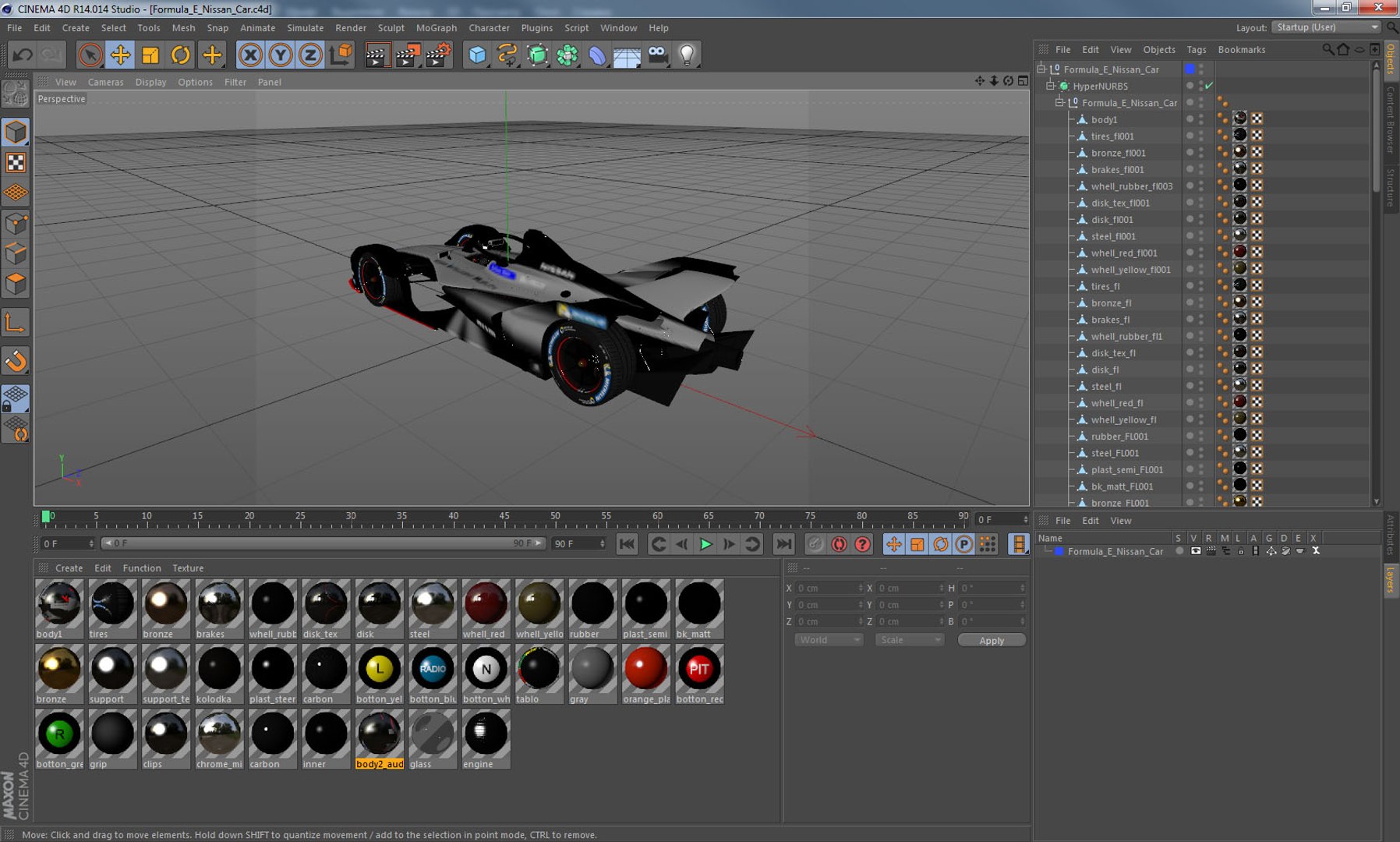The height and width of the screenshot is (842, 1400).
Task: Add a light bulb object
Action: (x=687, y=55)
